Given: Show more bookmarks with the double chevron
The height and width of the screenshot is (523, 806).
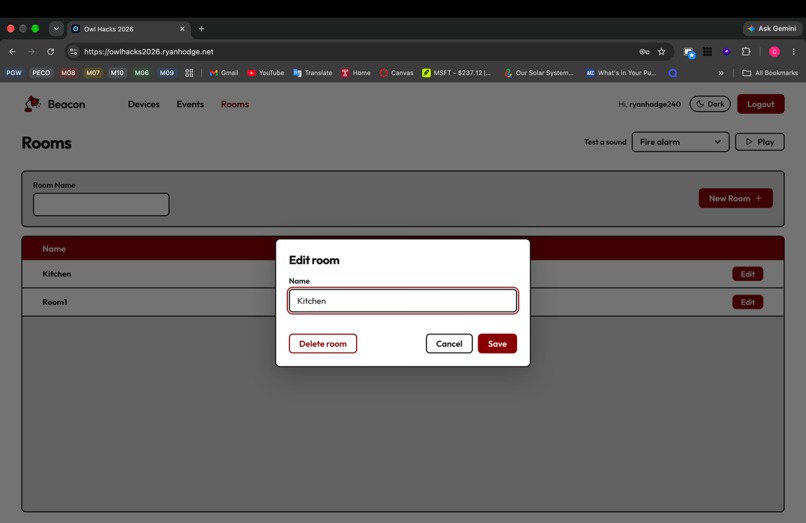Looking at the screenshot, I should [x=721, y=73].
